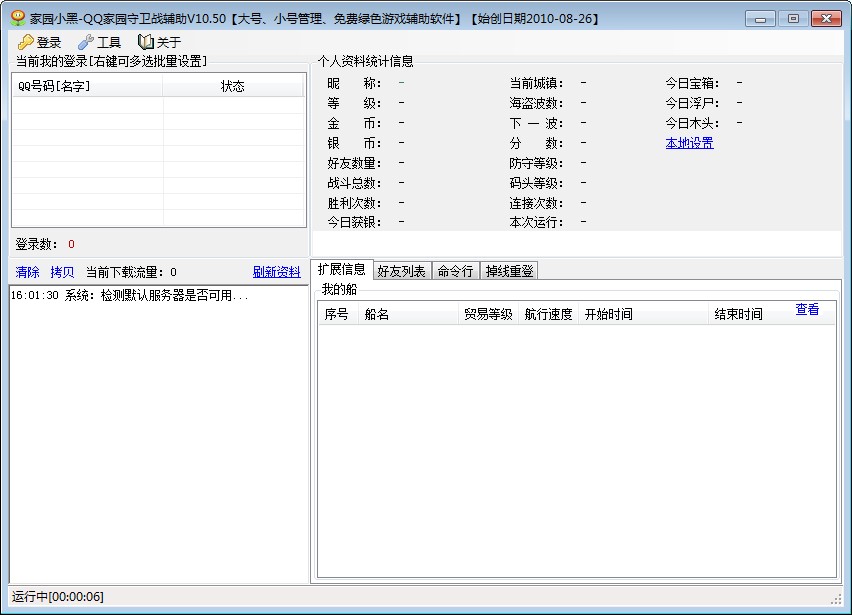The image size is (852, 615).
Task: Open the 本地设置 local settings link
Action: click(687, 143)
